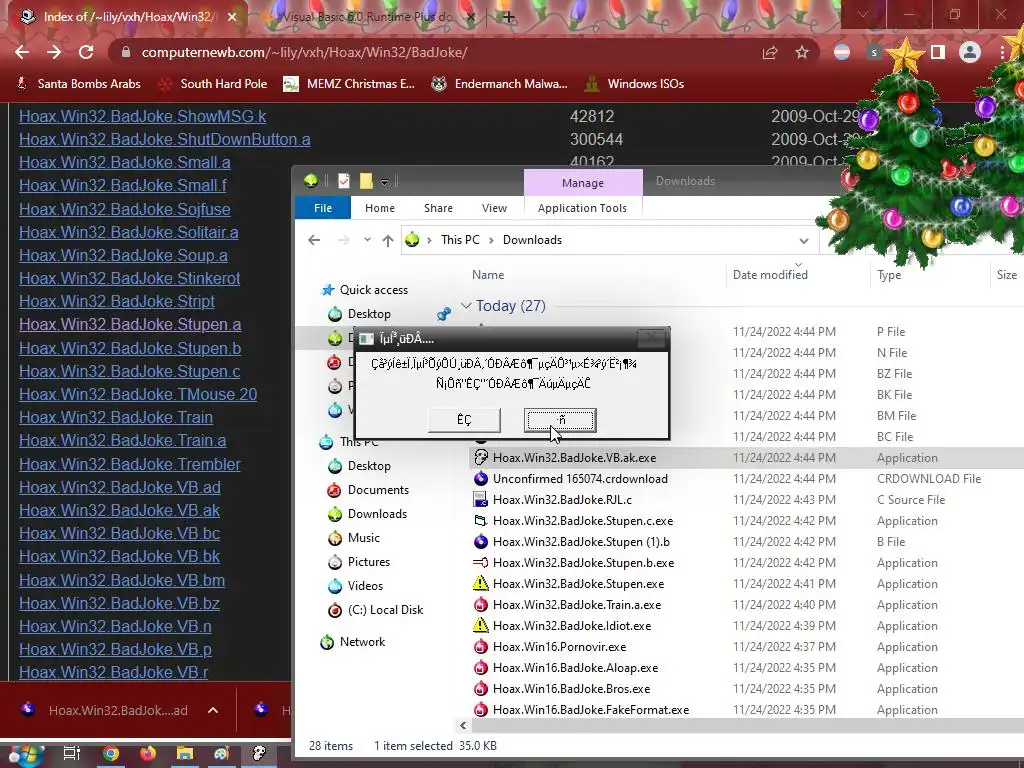Switch to Share ribbon tab
The height and width of the screenshot is (768, 1024).
(438, 208)
